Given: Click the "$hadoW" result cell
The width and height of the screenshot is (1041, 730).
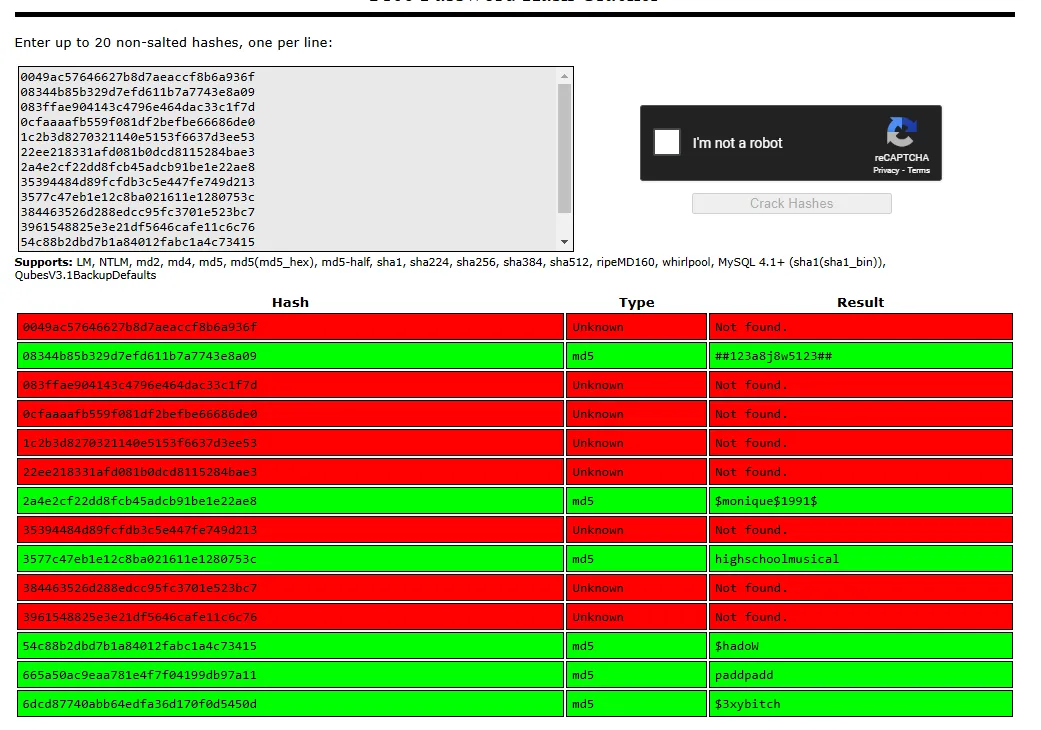Looking at the screenshot, I should point(737,646).
